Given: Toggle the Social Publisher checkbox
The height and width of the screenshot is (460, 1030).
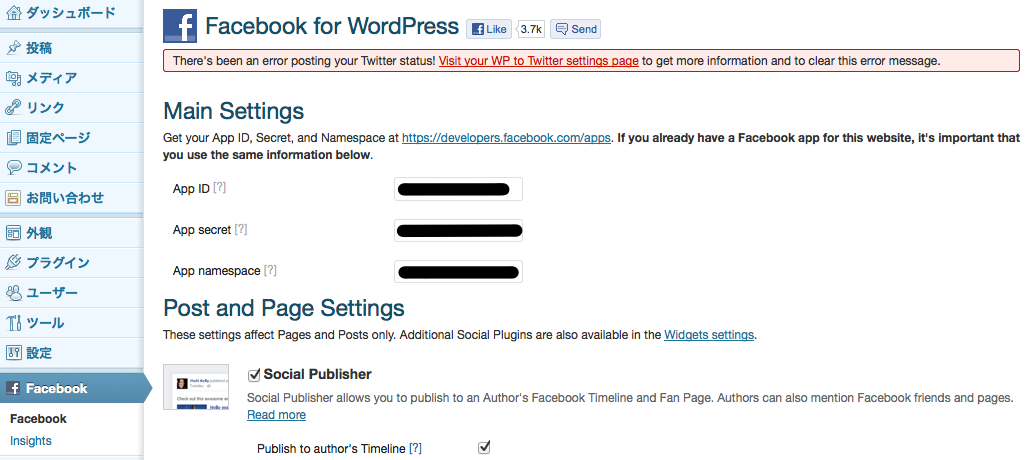Looking at the screenshot, I should coord(254,375).
